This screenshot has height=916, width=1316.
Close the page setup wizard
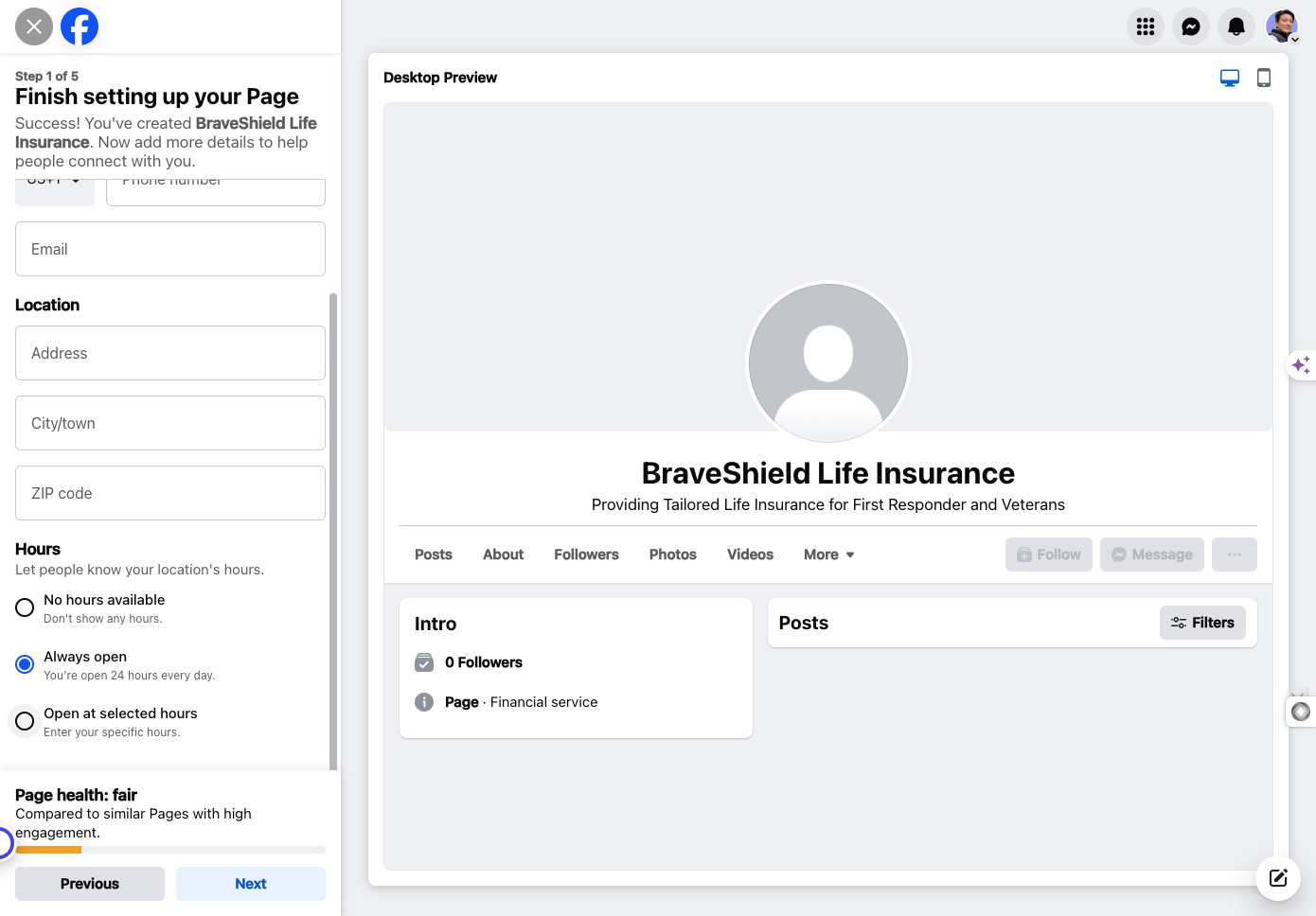tap(34, 26)
